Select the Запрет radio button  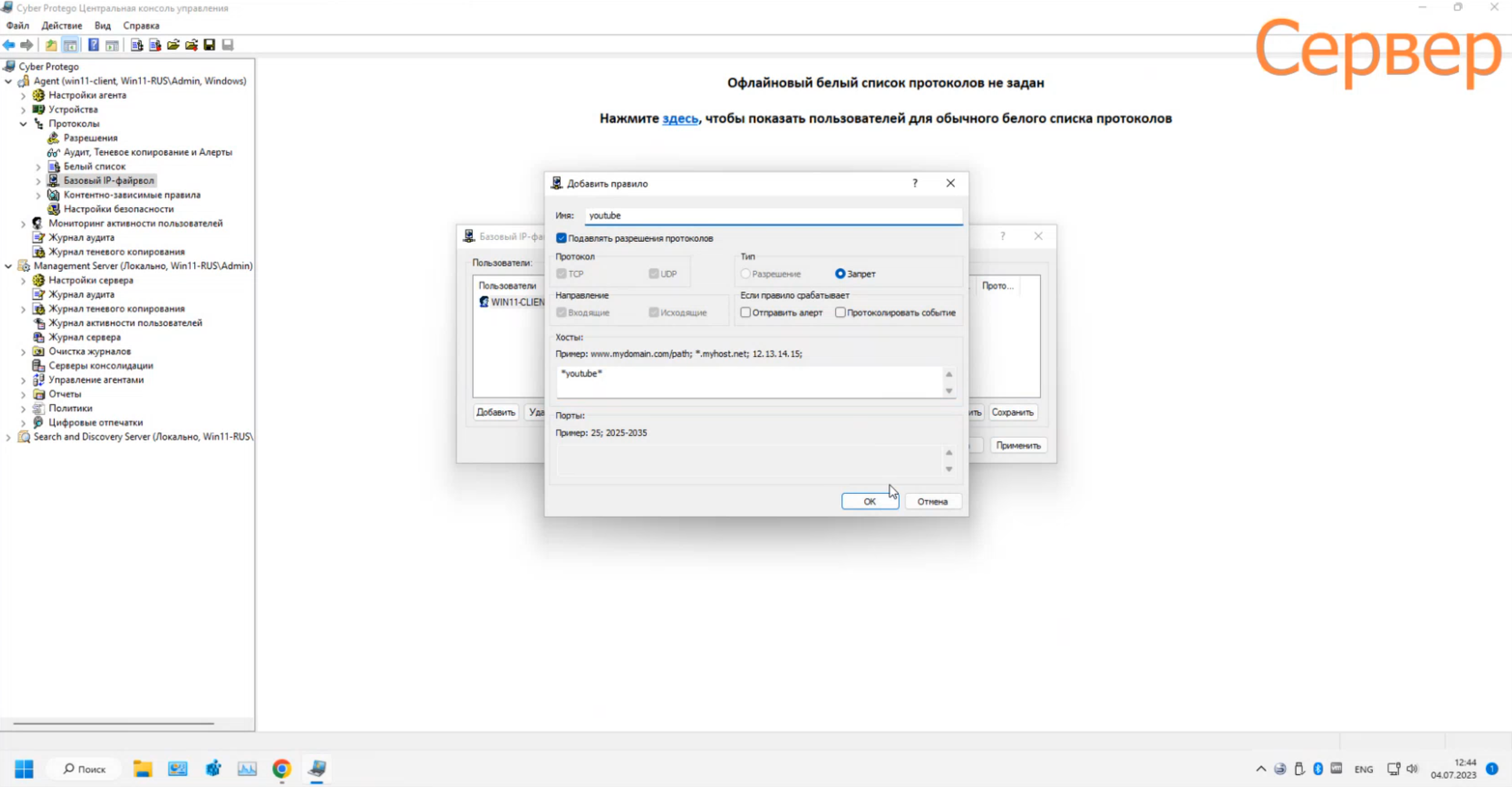[x=840, y=274]
